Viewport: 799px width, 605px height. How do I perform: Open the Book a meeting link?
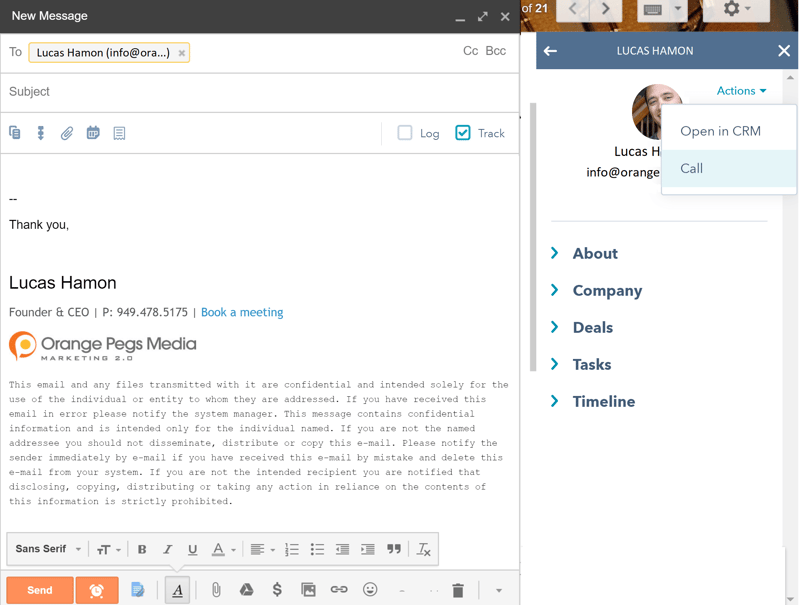[242, 312]
